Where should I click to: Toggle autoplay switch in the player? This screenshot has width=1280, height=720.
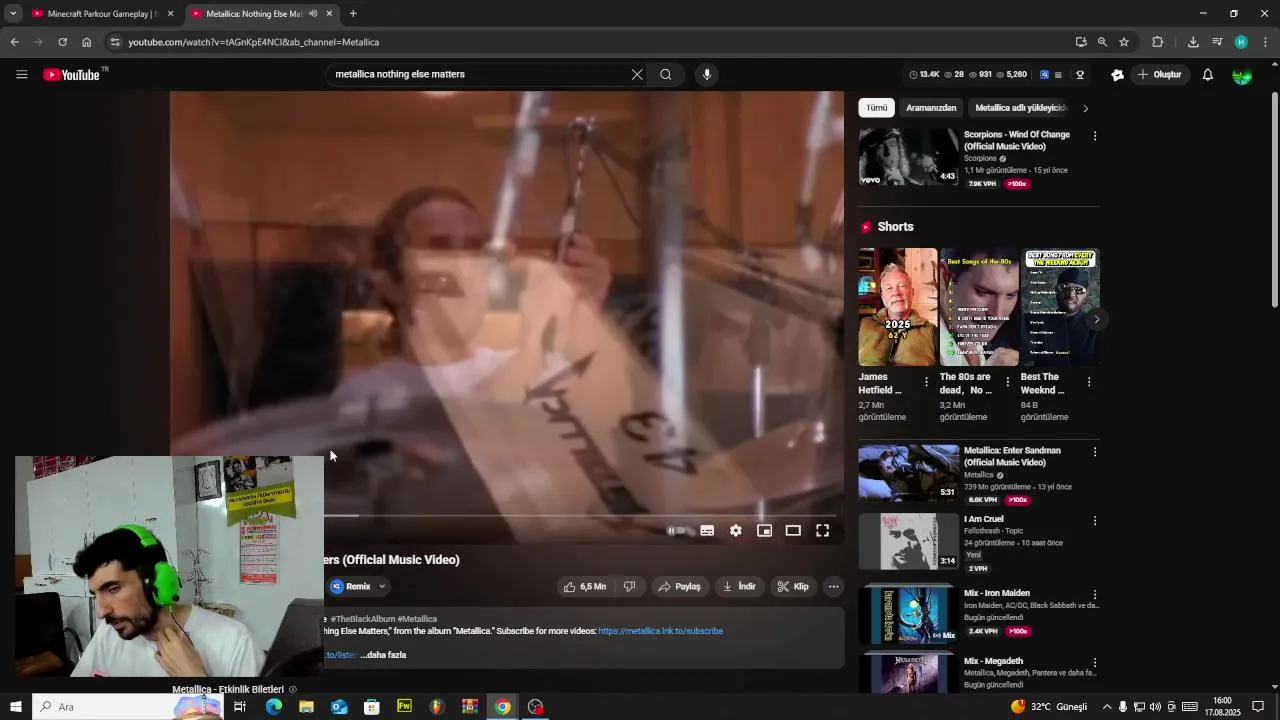point(678,531)
